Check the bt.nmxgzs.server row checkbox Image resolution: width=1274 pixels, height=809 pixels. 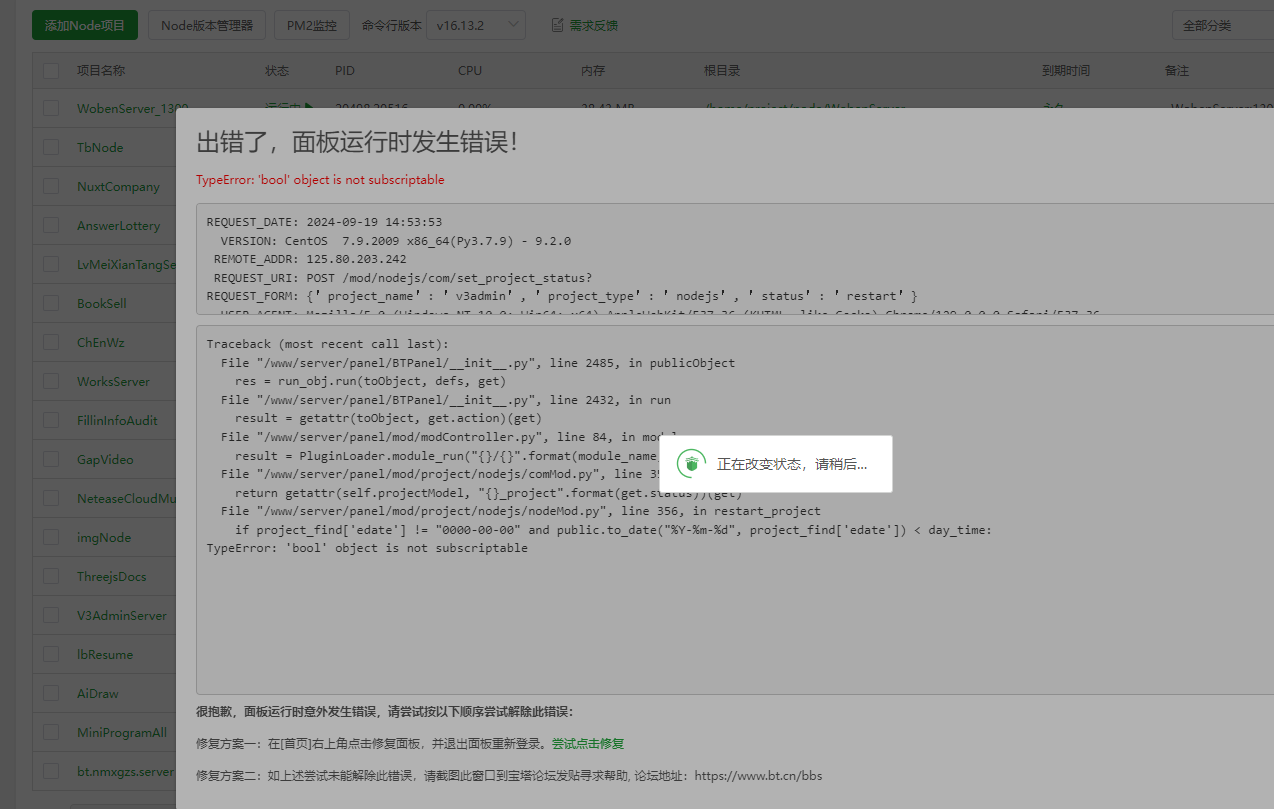[x=51, y=771]
